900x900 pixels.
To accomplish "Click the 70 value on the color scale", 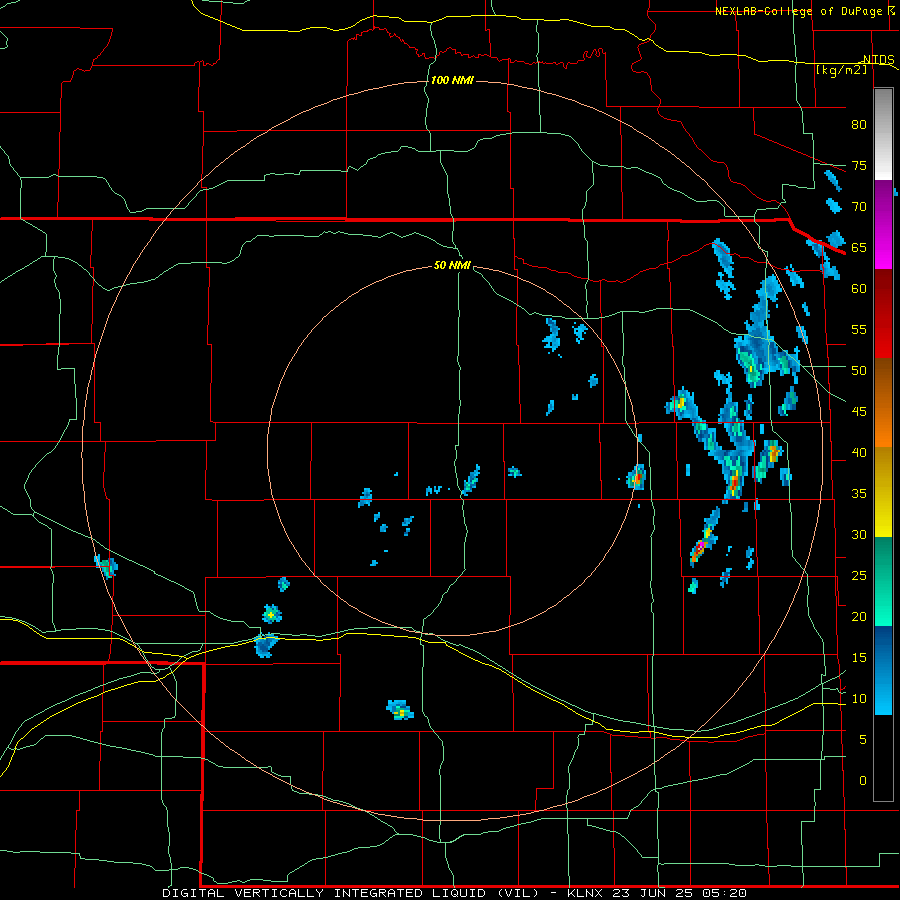I will 859,207.
